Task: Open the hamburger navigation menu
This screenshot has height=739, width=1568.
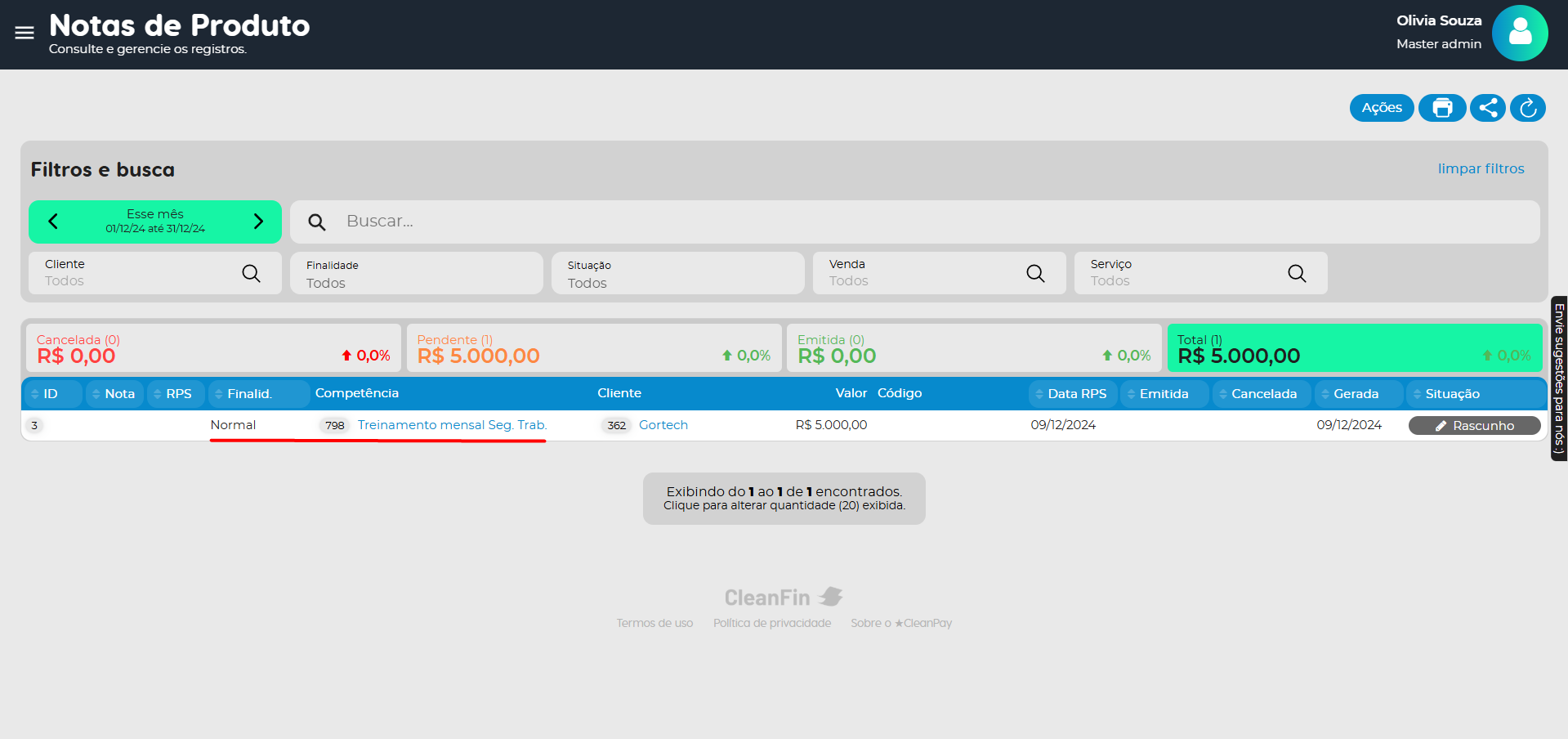Action: (x=25, y=33)
